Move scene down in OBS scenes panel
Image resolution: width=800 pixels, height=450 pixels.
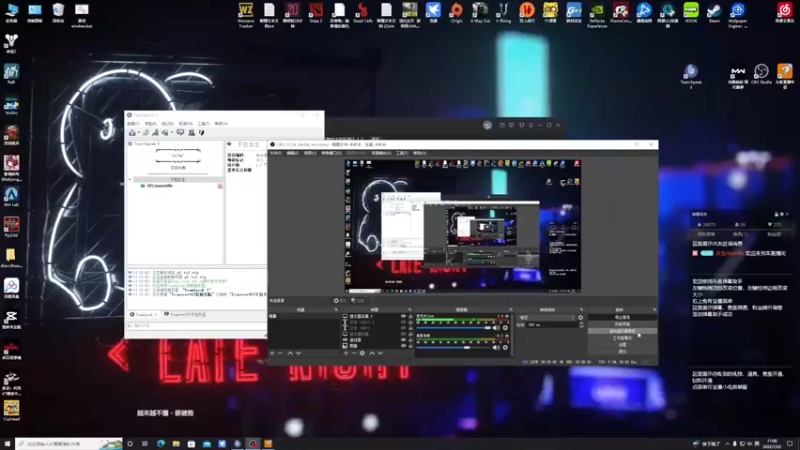(298, 353)
